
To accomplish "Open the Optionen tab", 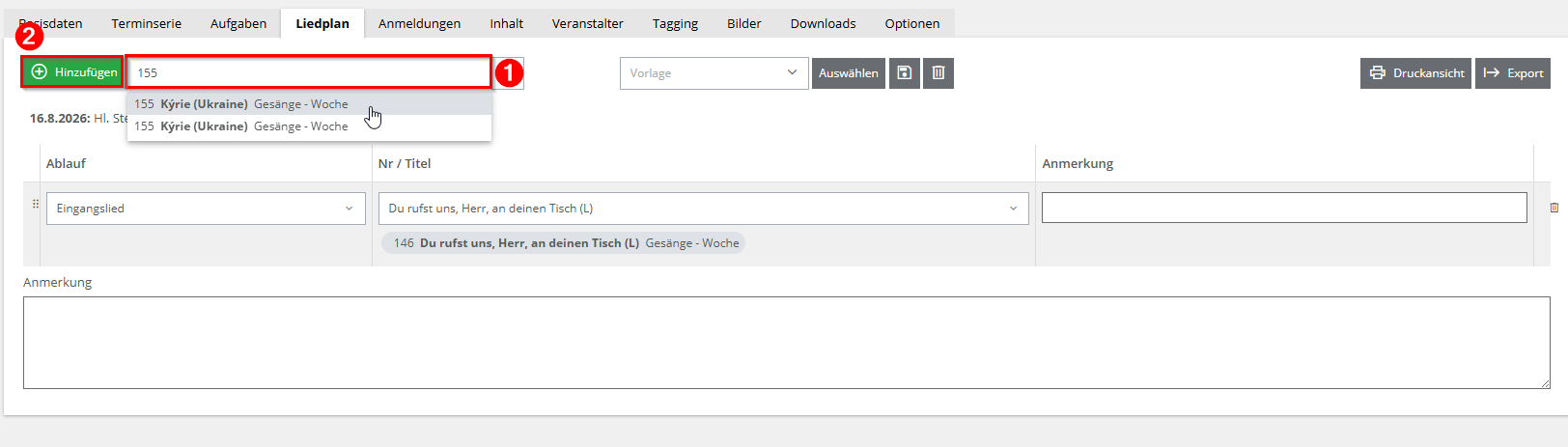I will pos(911,23).
